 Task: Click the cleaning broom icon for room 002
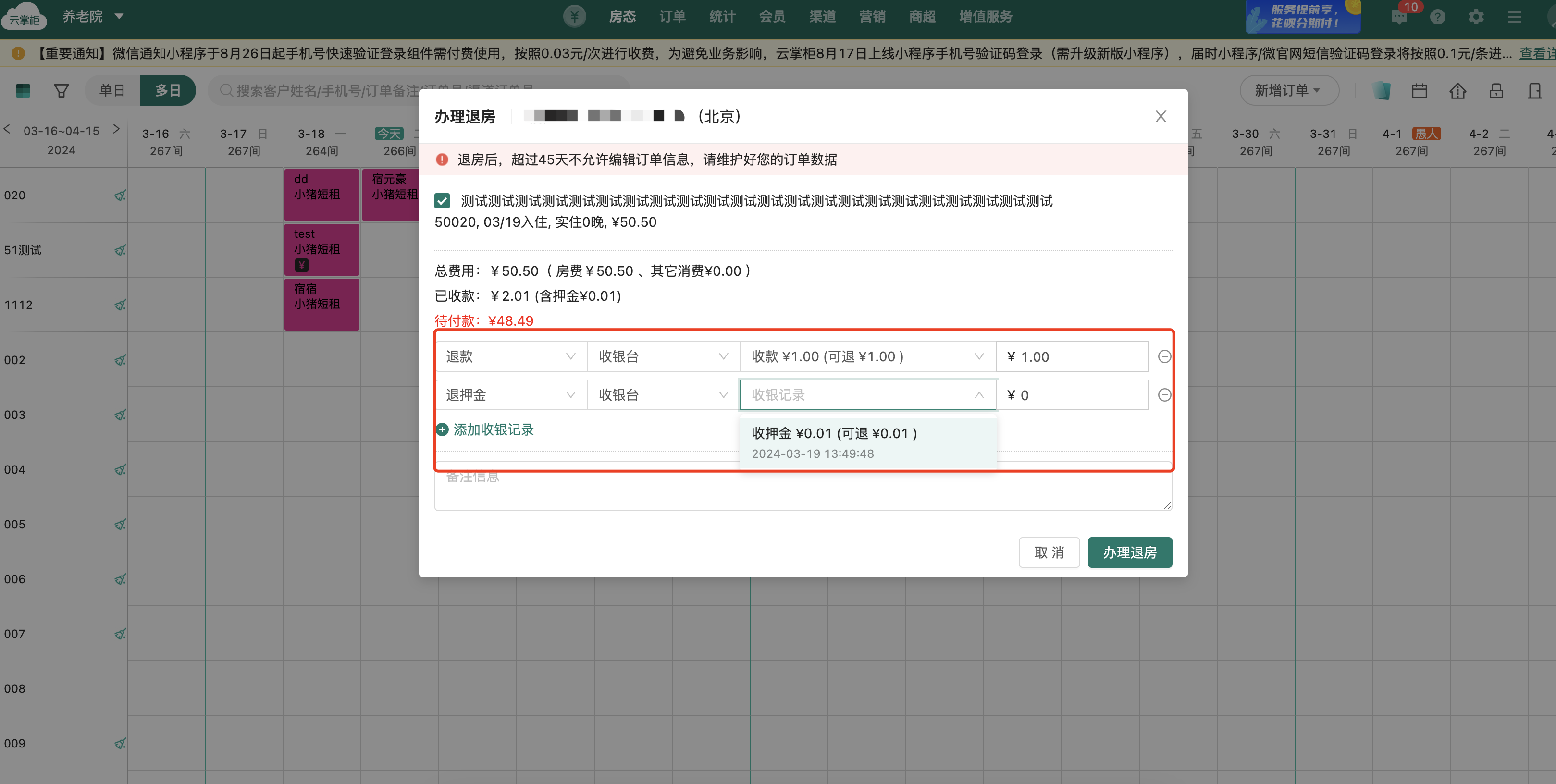120,360
